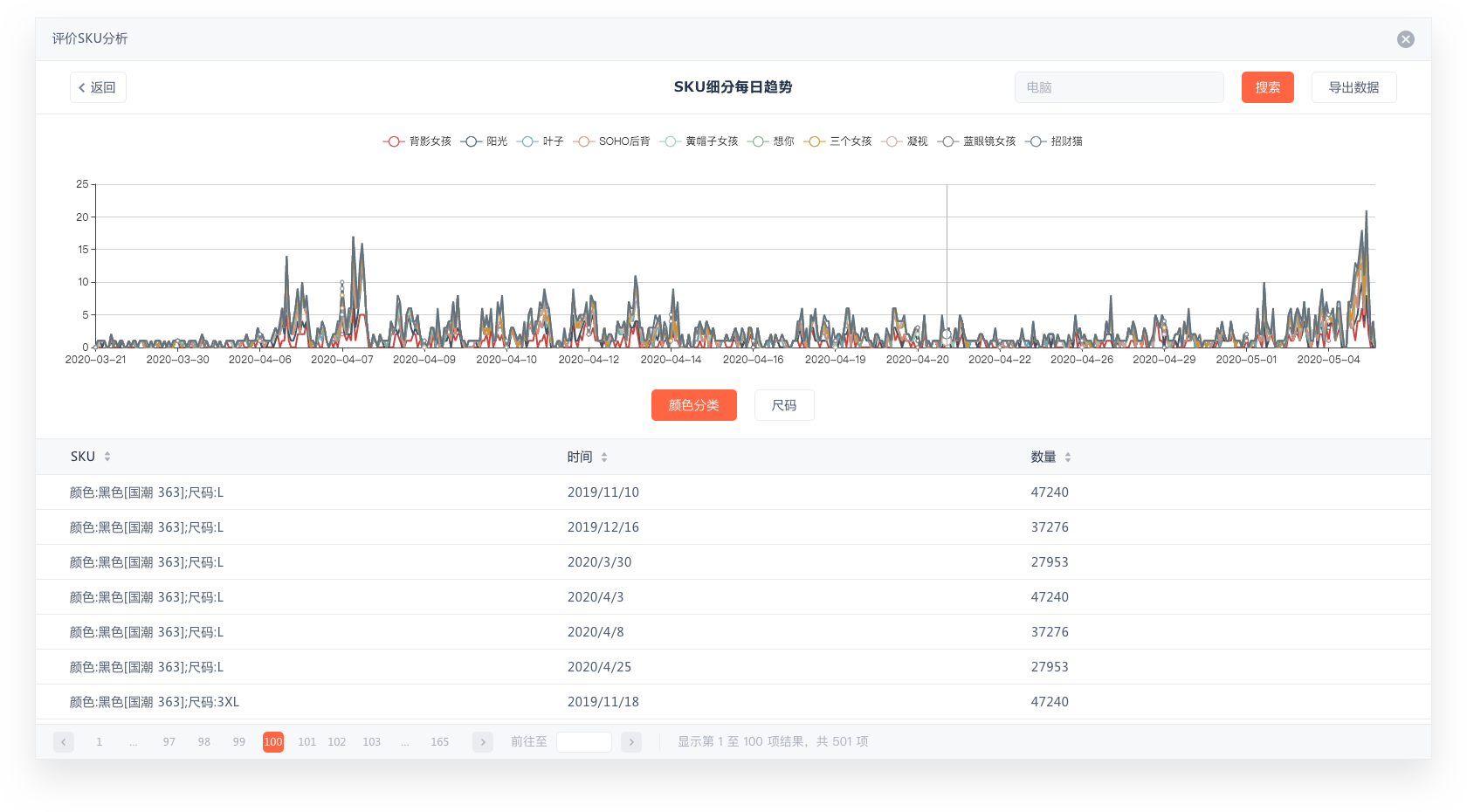Sort table by 数量 column arrows
Screen dimensions: 1467x812
(x=1068, y=457)
